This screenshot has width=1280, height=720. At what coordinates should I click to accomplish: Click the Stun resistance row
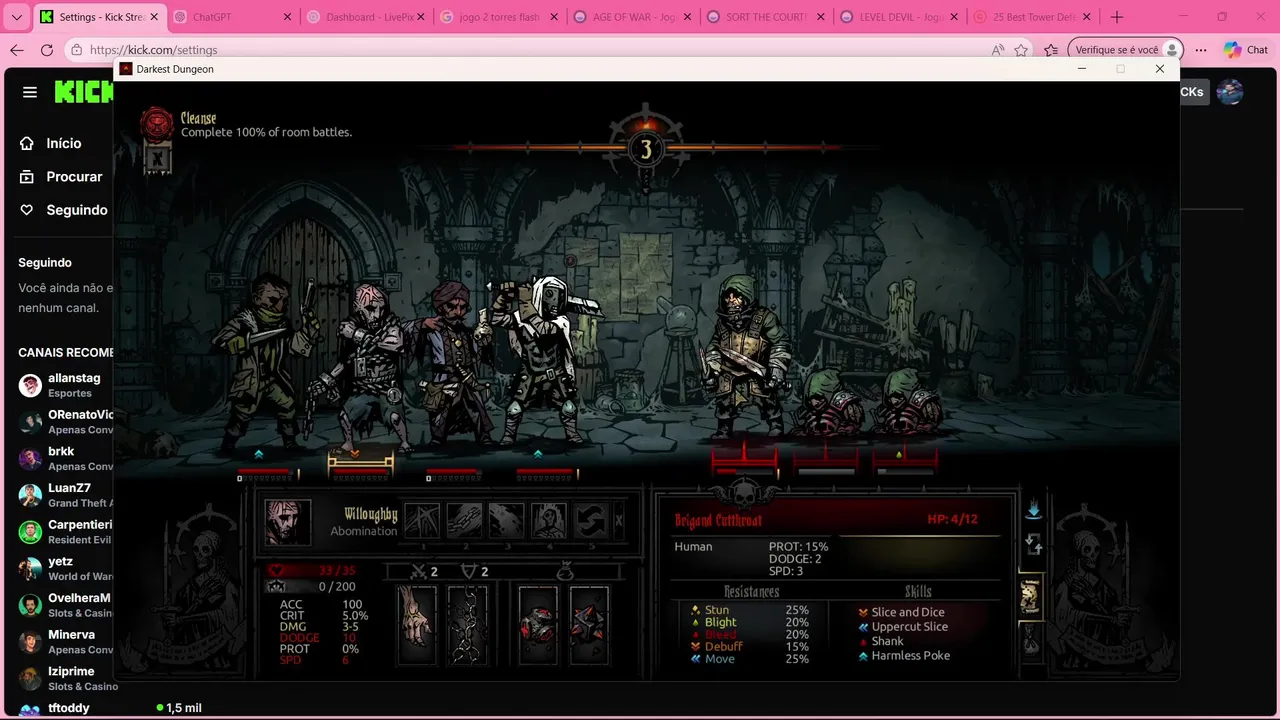[750, 610]
